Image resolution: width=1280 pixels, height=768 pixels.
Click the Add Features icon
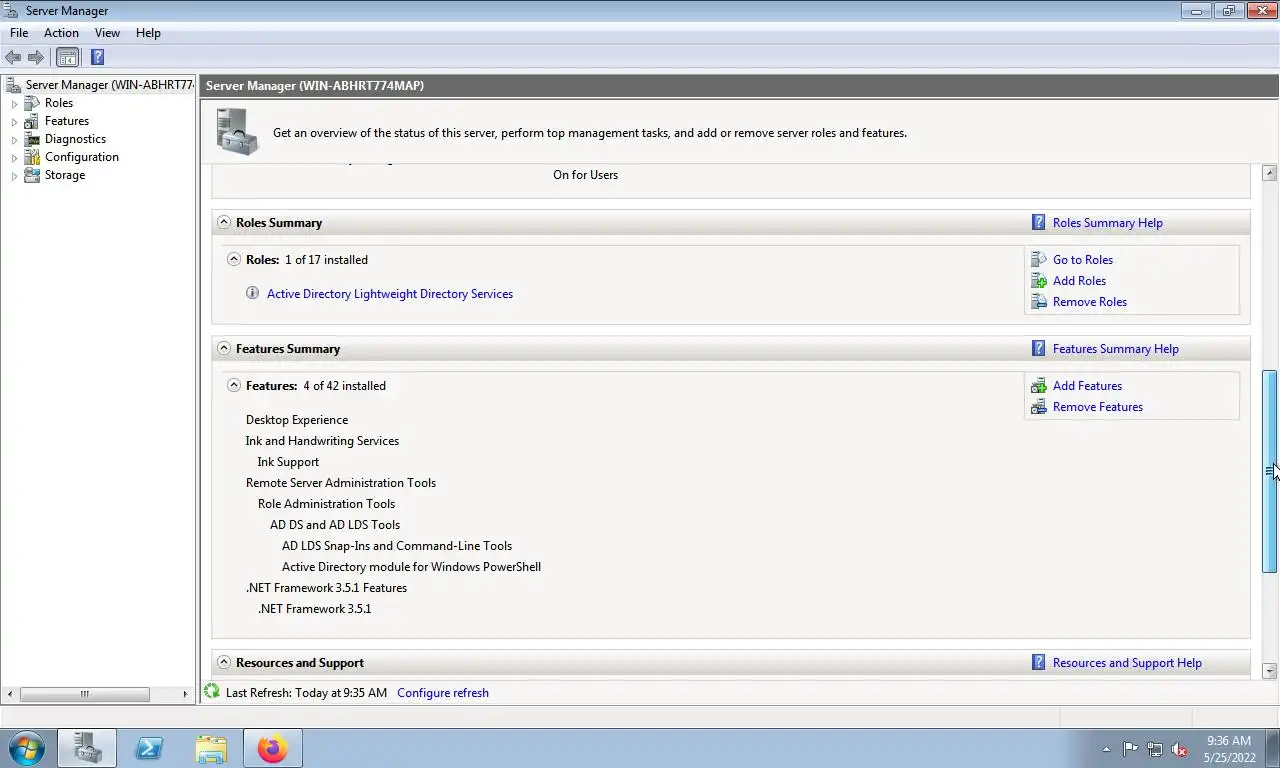1038,386
